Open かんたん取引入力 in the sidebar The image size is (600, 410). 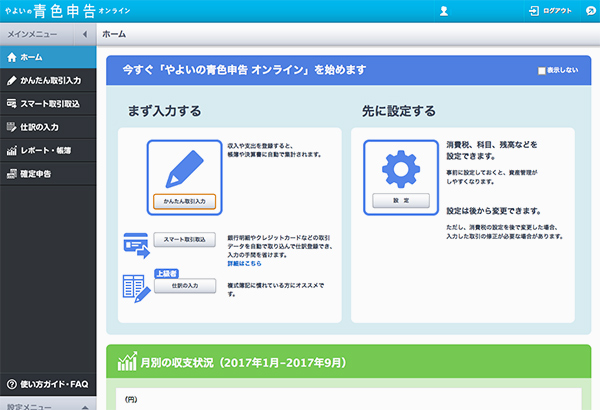[48, 80]
